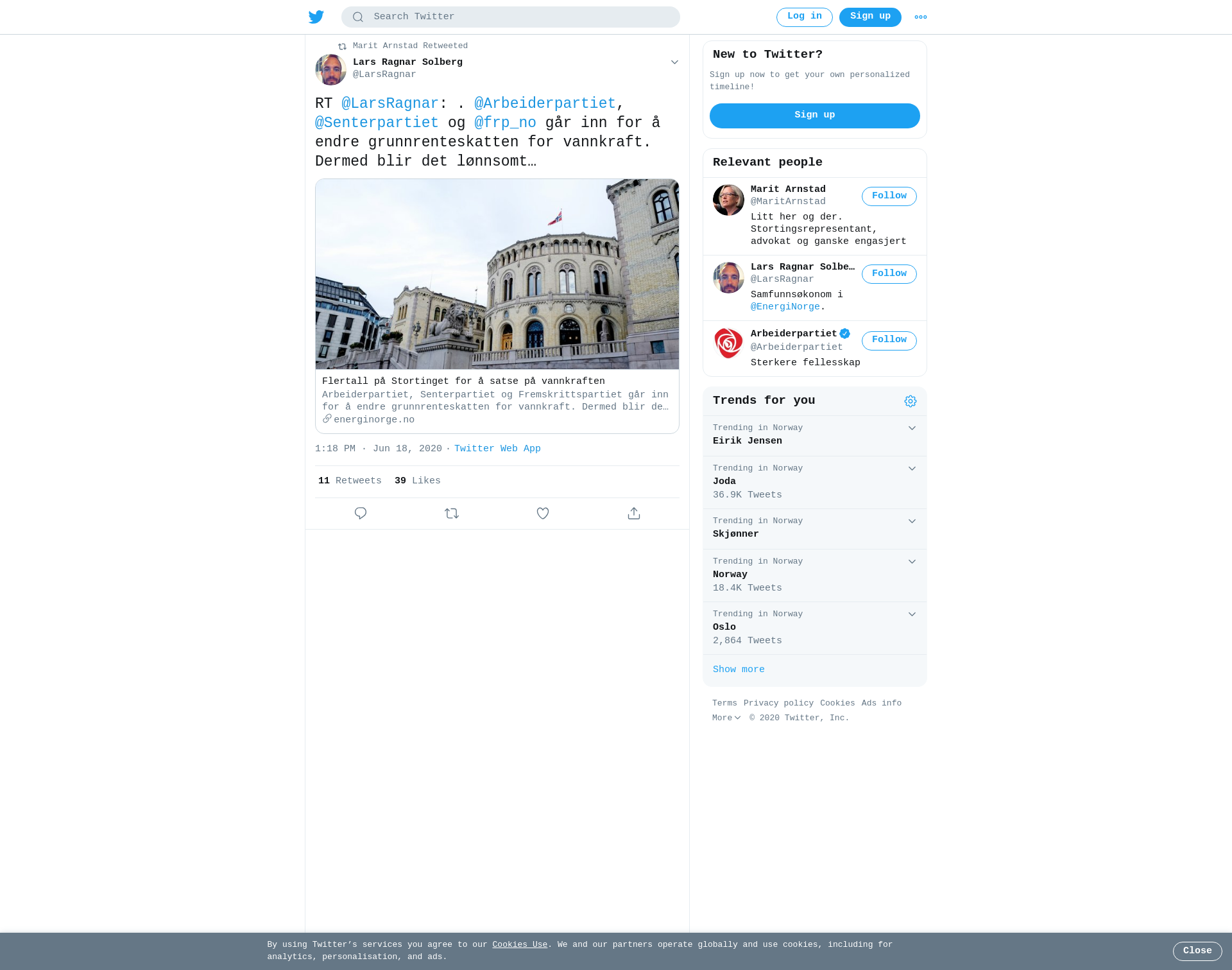Open Cookies footer link
Image resolution: width=1232 pixels, height=970 pixels.
tap(837, 704)
